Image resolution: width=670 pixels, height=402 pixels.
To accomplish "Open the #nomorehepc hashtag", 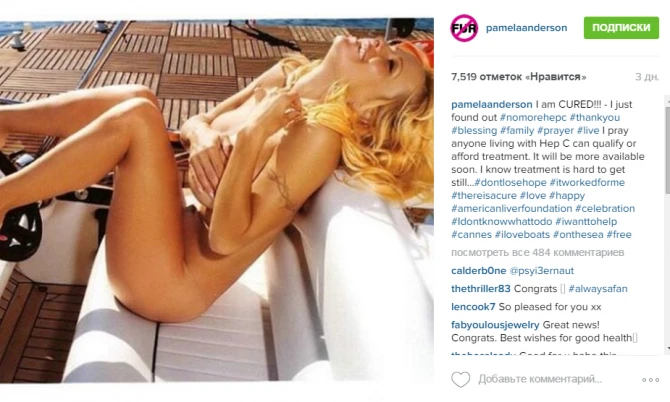I will point(533,117).
